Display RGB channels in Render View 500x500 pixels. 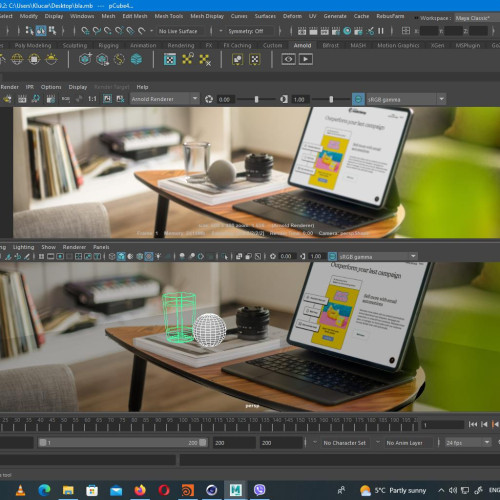click(65, 99)
